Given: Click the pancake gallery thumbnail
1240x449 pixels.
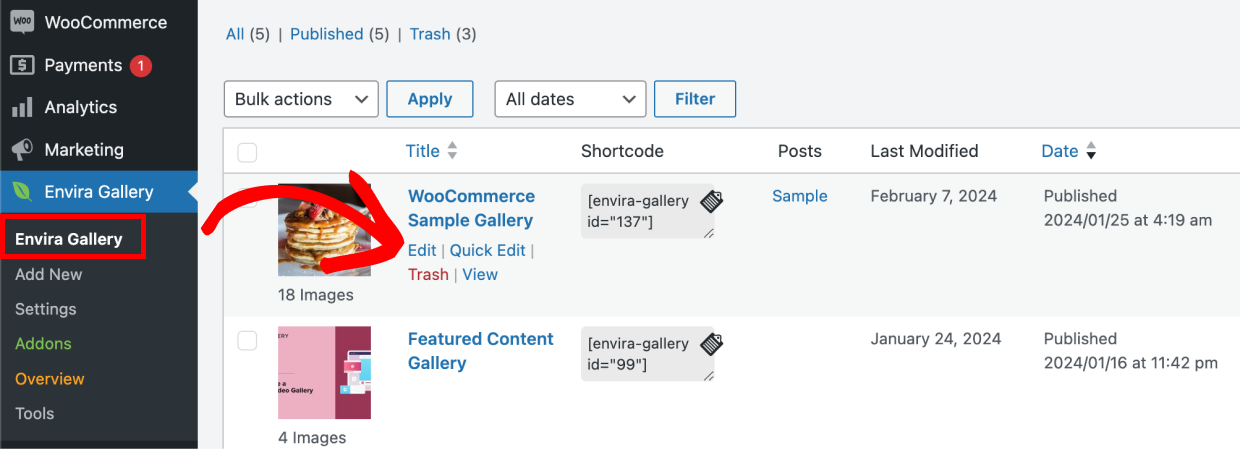Looking at the screenshot, I should 324,230.
